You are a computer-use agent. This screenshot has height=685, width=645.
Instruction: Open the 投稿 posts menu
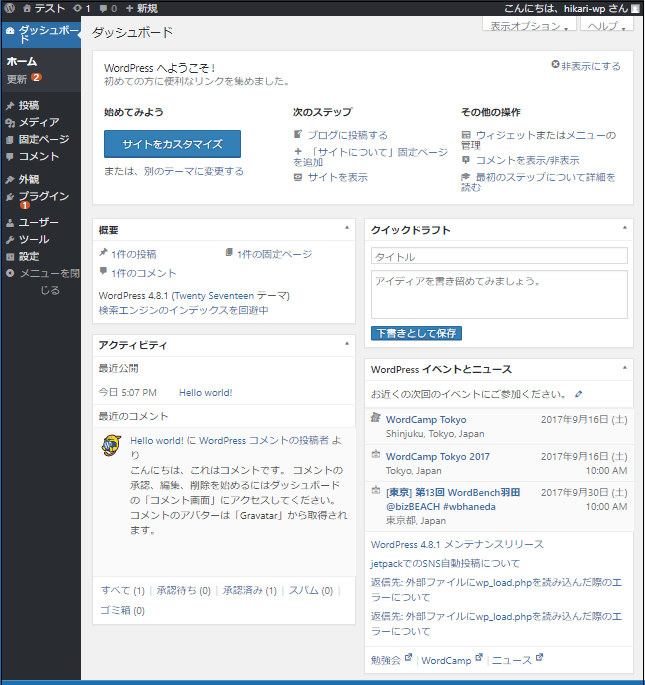(x=29, y=105)
